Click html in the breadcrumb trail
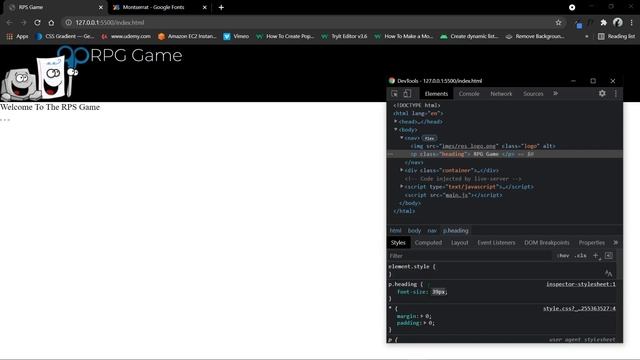 395,230
